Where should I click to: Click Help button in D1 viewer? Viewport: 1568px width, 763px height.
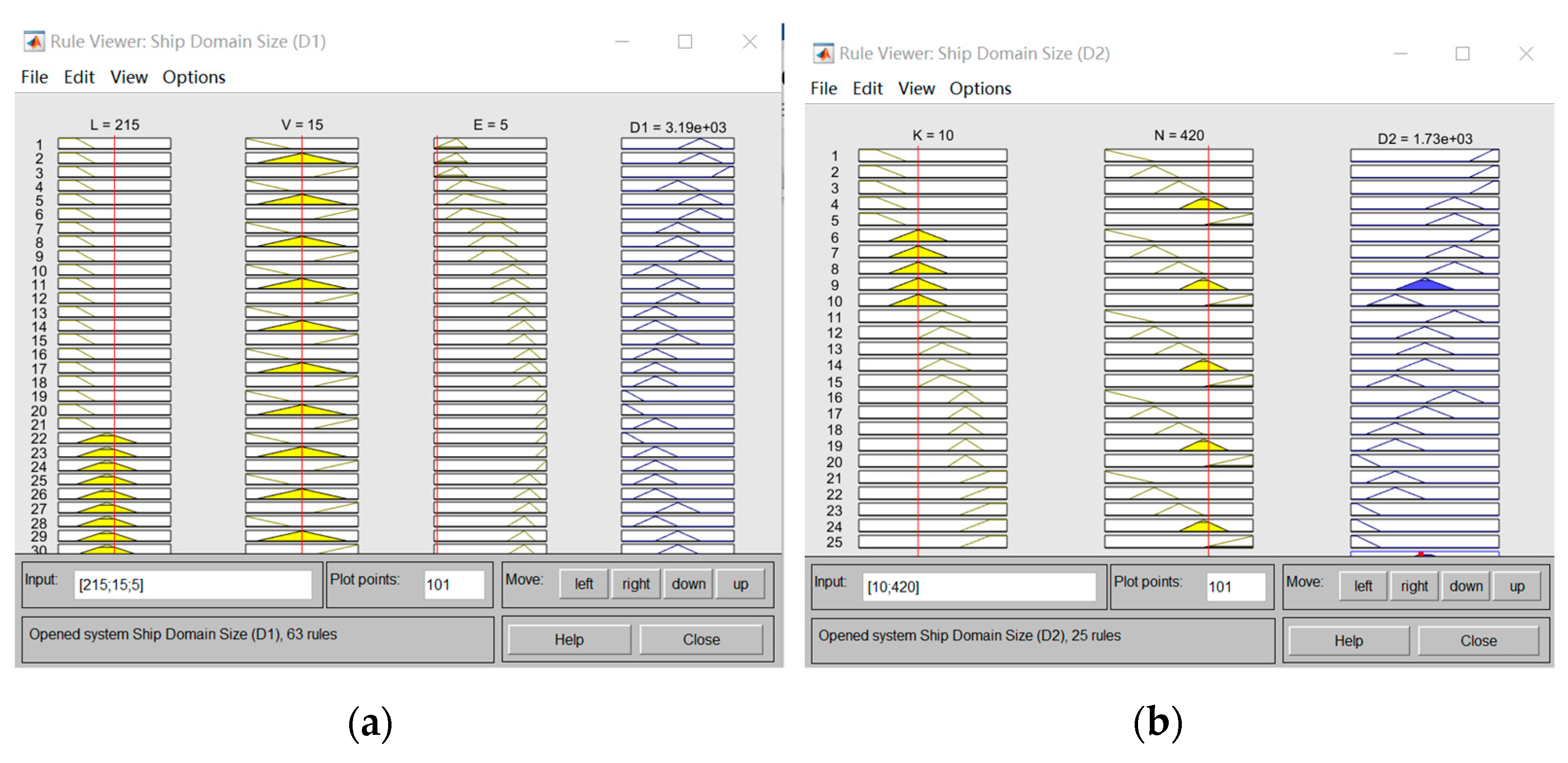click(569, 639)
